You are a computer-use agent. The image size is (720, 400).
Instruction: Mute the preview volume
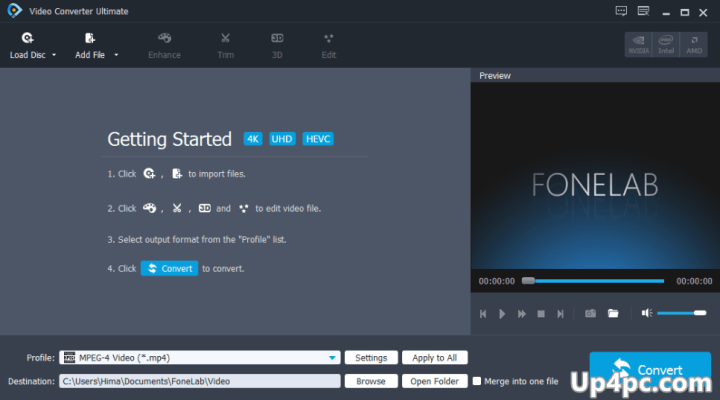[647, 313]
